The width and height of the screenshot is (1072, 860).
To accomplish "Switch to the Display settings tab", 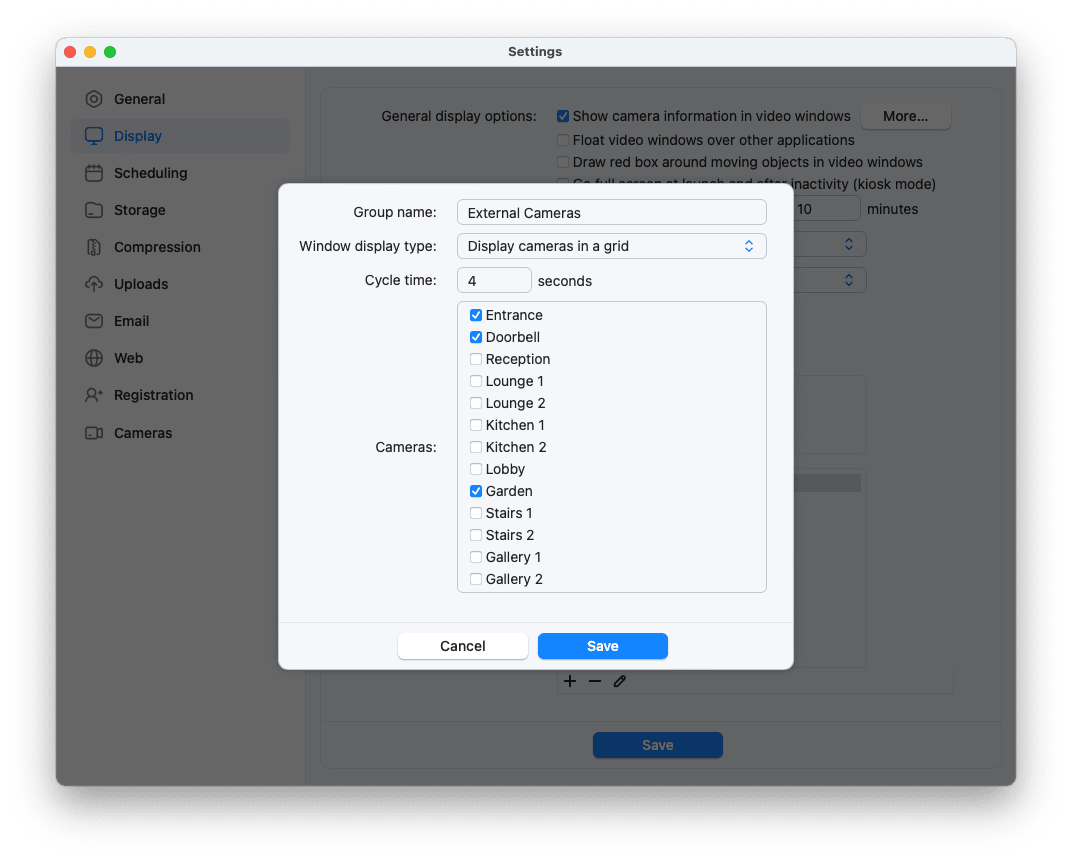I will (137, 136).
